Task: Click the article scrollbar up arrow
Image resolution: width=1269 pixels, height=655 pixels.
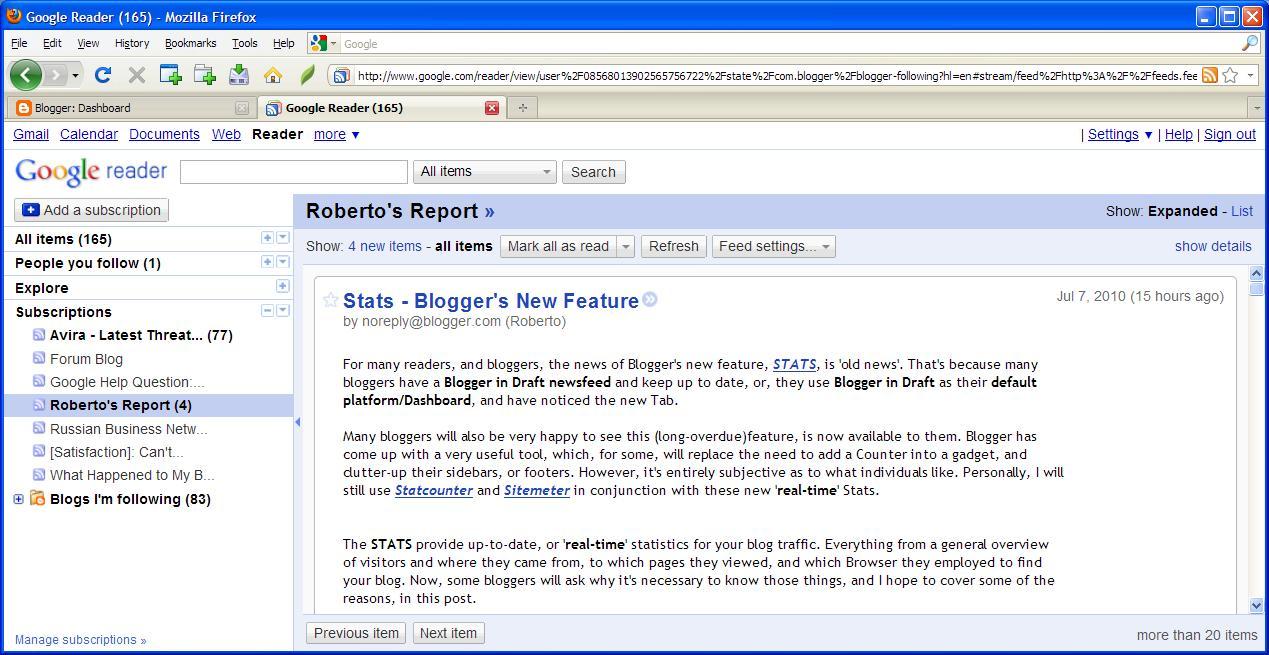Action: pyautogui.click(x=1256, y=273)
